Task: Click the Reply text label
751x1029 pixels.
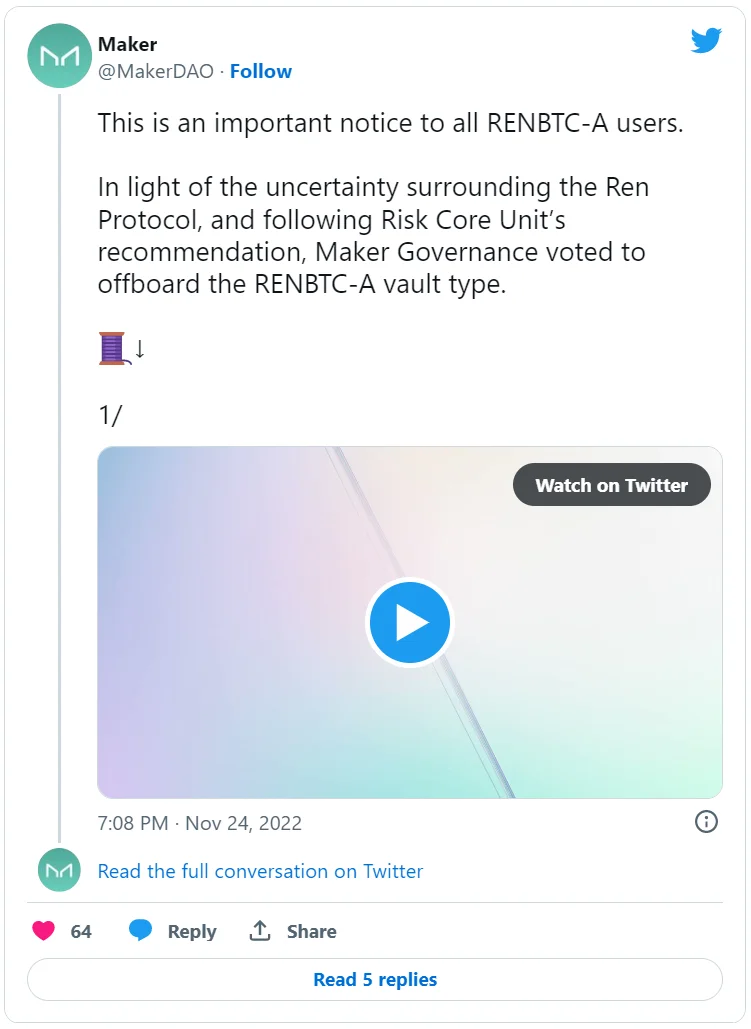Action: click(x=192, y=931)
